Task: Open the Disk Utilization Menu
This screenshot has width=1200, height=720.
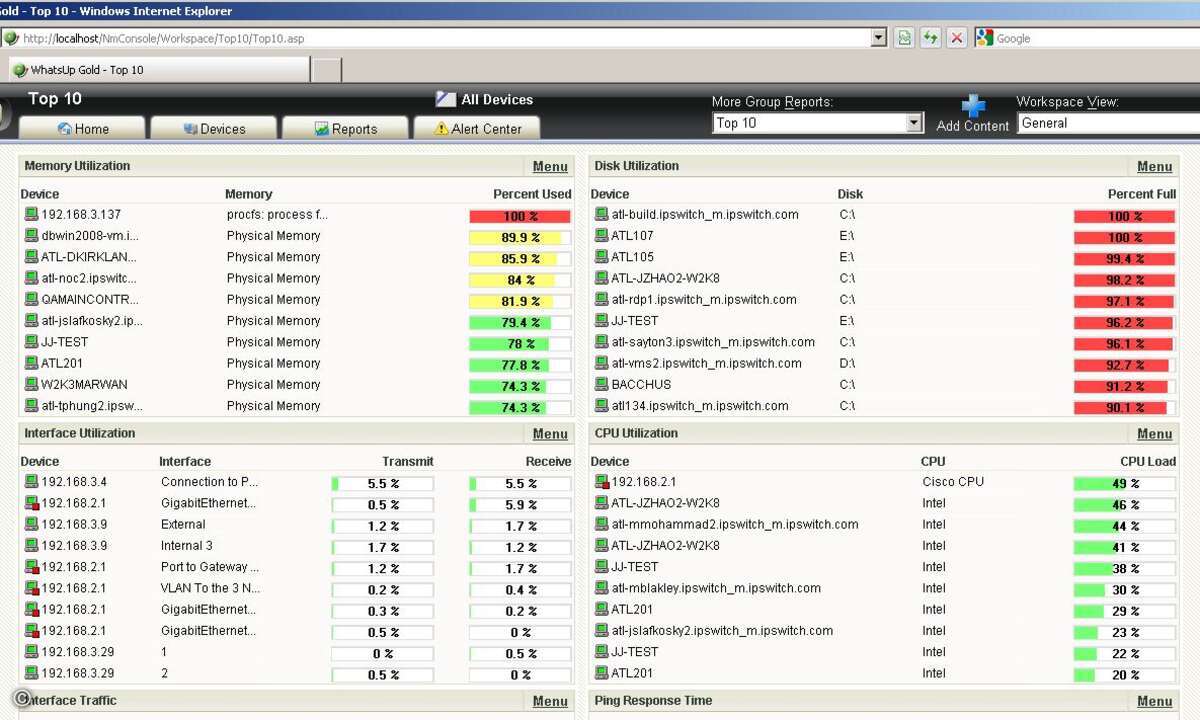Action: point(1154,167)
